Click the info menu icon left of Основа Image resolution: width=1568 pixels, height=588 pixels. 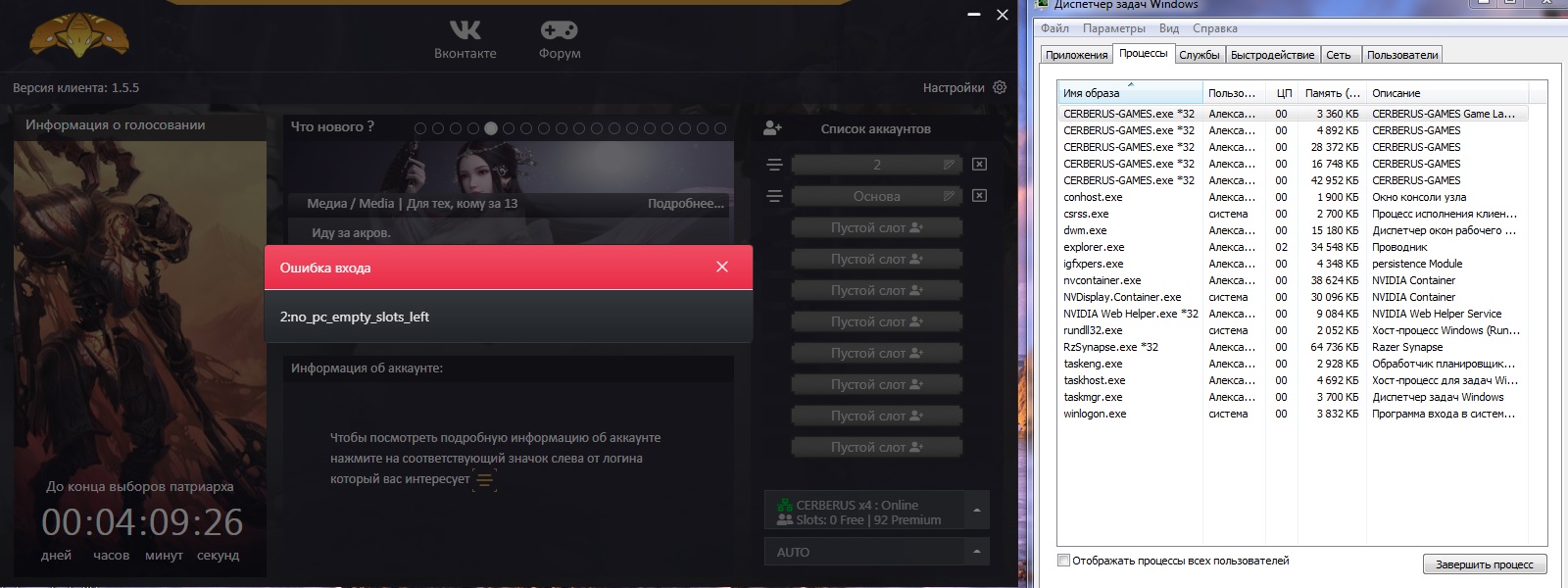pyautogui.click(x=774, y=196)
